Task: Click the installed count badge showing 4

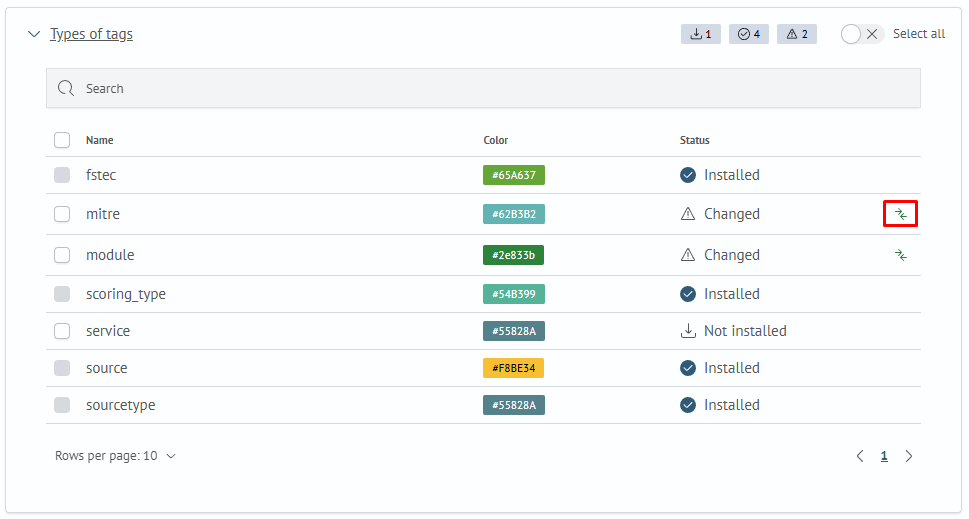Action: point(748,34)
